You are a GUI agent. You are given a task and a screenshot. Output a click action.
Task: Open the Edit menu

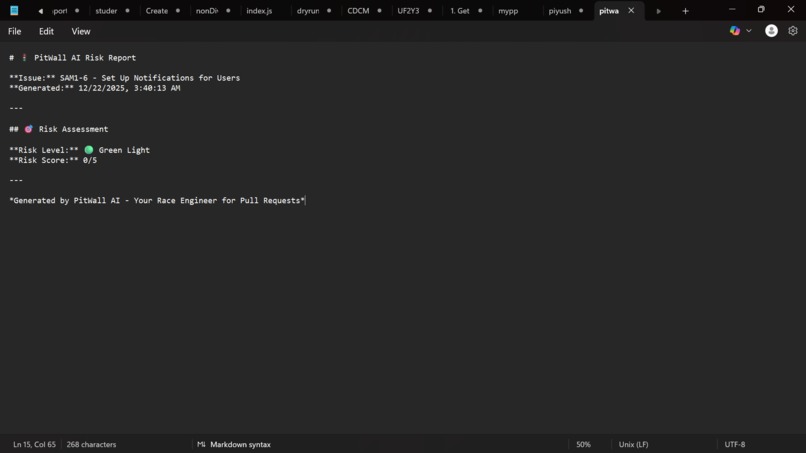click(46, 31)
